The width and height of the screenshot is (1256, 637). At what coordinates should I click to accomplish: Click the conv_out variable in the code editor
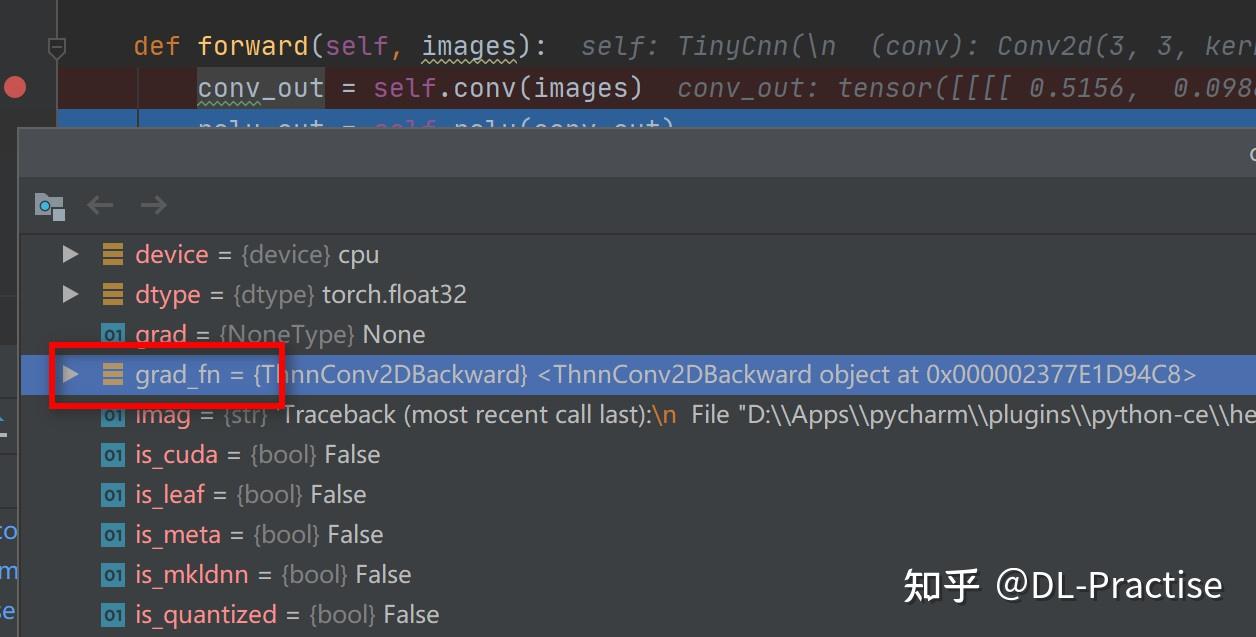pyautogui.click(x=259, y=88)
